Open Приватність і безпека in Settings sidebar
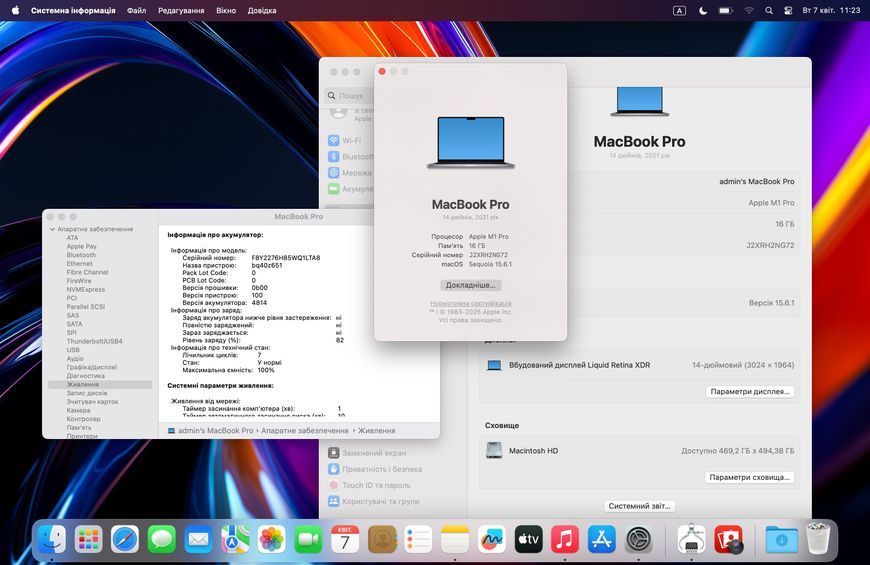This screenshot has height=565, width=870. pyautogui.click(x=375, y=469)
